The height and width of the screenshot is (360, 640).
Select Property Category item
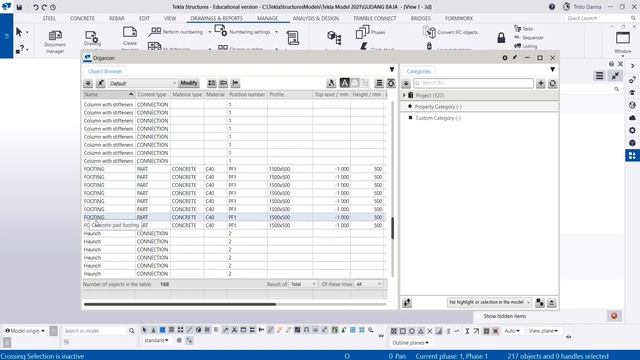pos(438,107)
